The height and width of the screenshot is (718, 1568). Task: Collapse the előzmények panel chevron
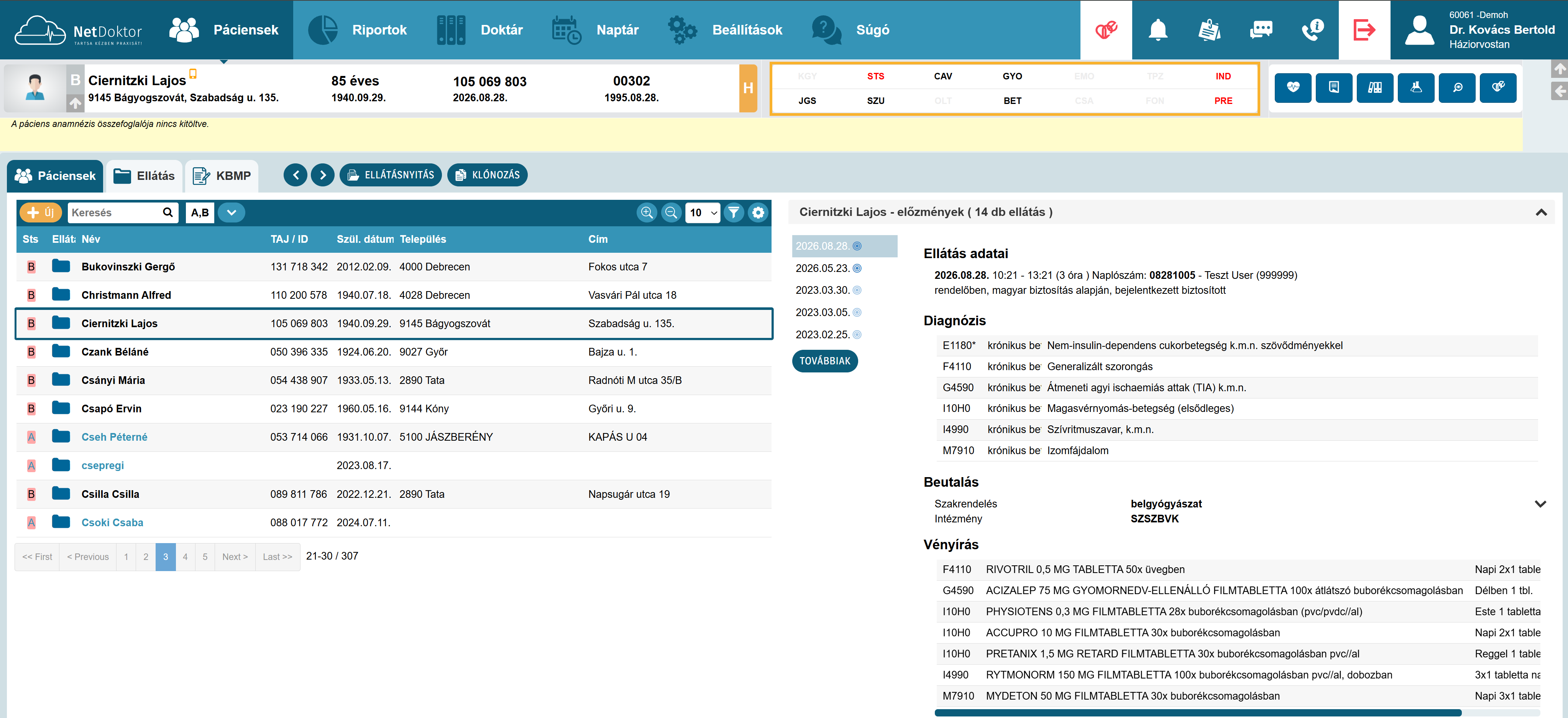coord(1541,212)
